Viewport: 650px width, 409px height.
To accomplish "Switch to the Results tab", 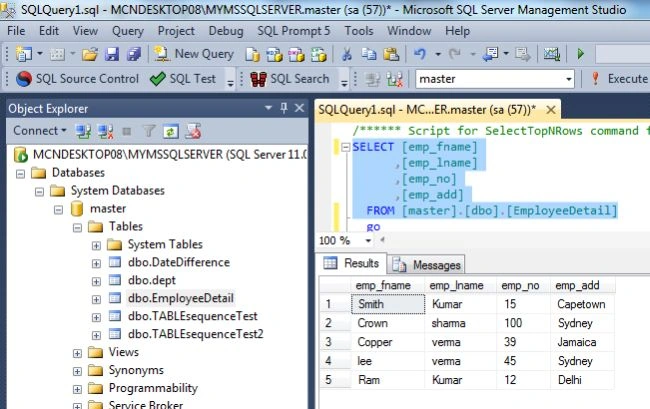I will coord(353,264).
